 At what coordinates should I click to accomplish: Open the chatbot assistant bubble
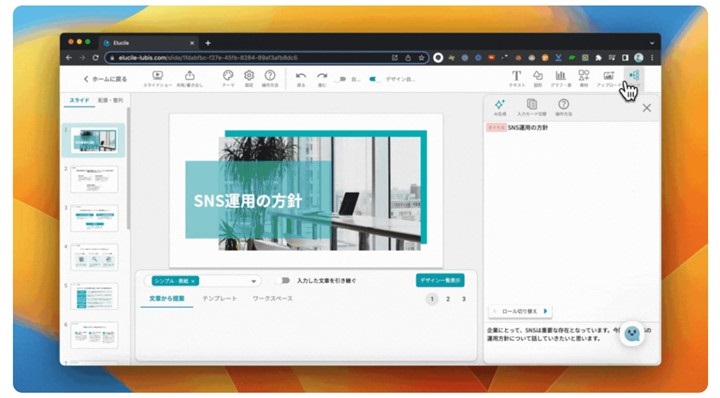[x=632, y=334]
